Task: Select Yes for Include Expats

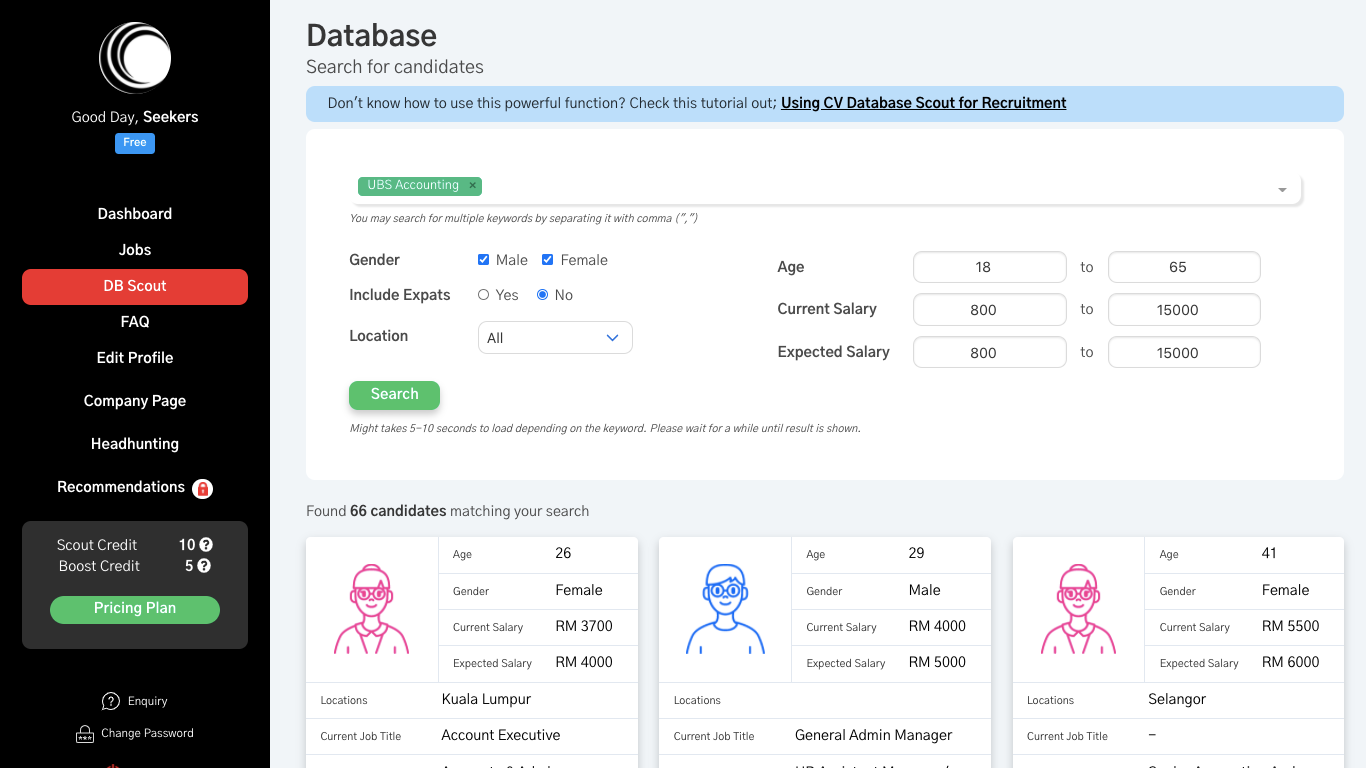Action: [x=484, y=295]
